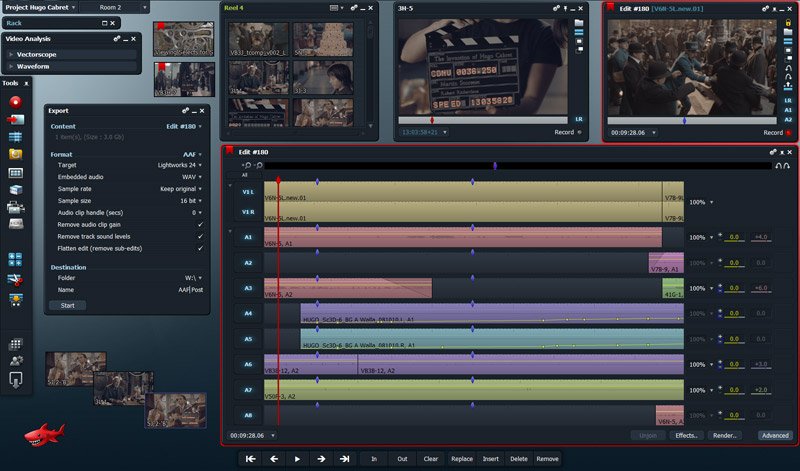
Task: Open the printer icon in Tools panel
Action: (15, 208)
